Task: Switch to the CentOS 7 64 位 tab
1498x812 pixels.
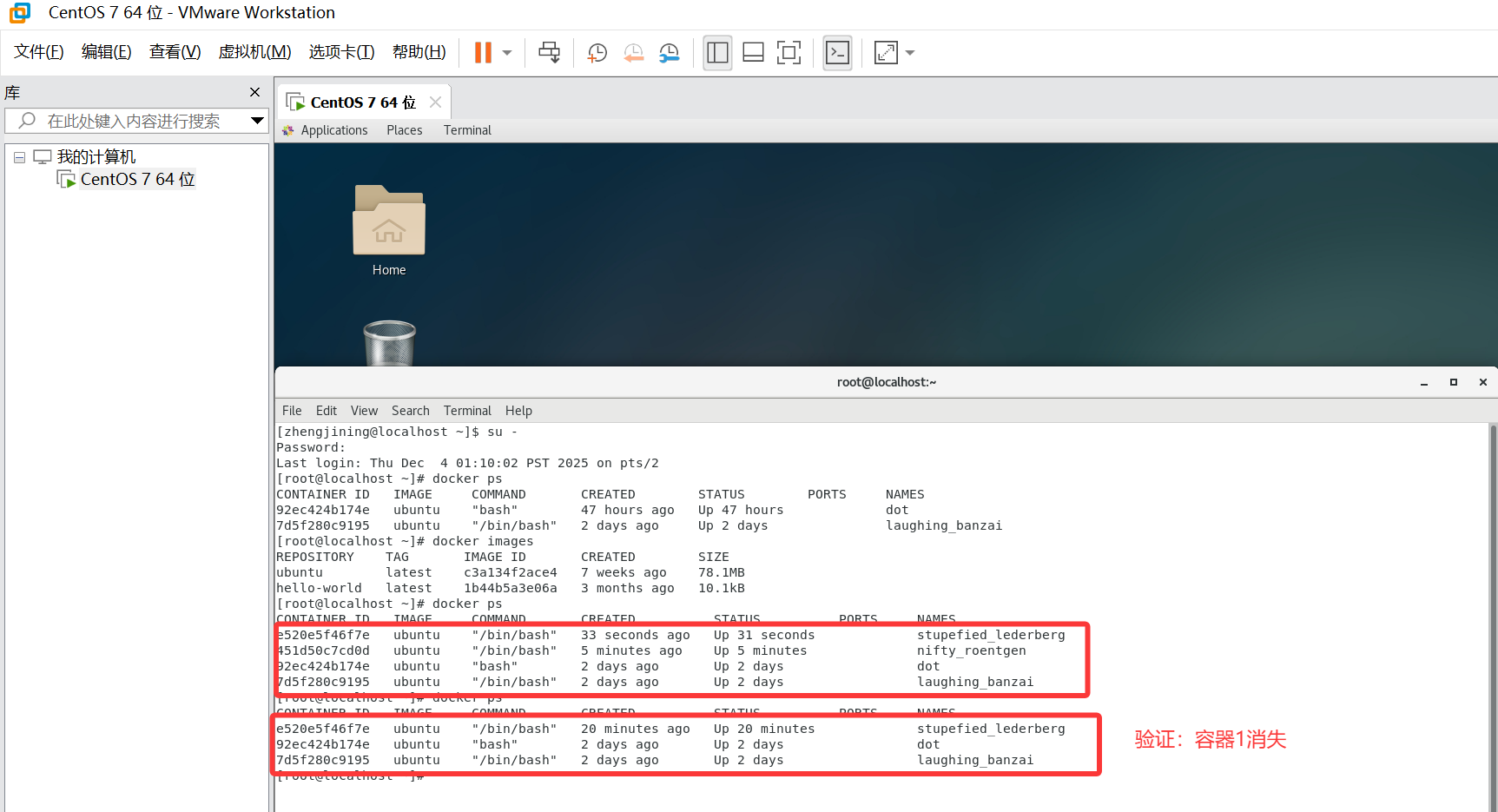Action: coord(359,102)
